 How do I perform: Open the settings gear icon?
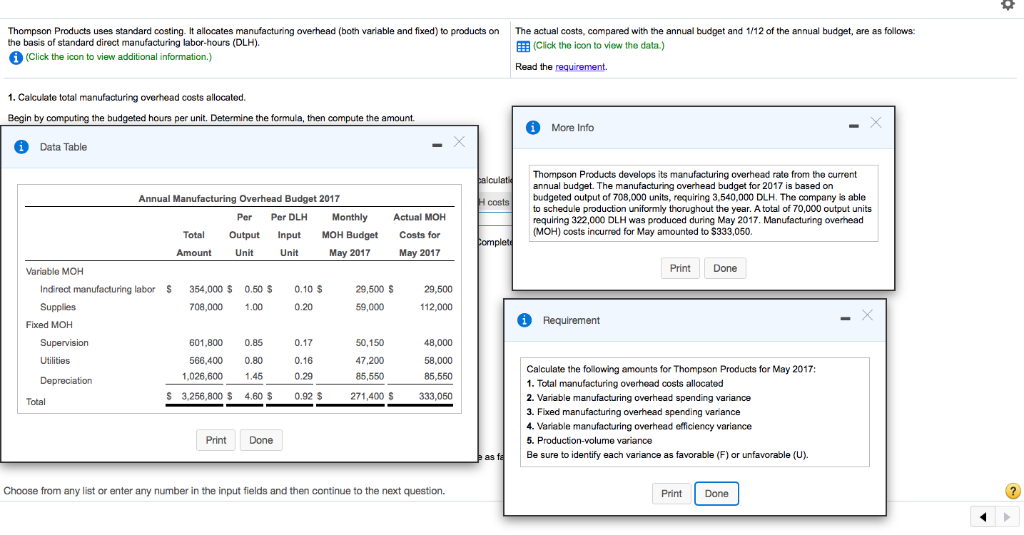point(1008,5)
